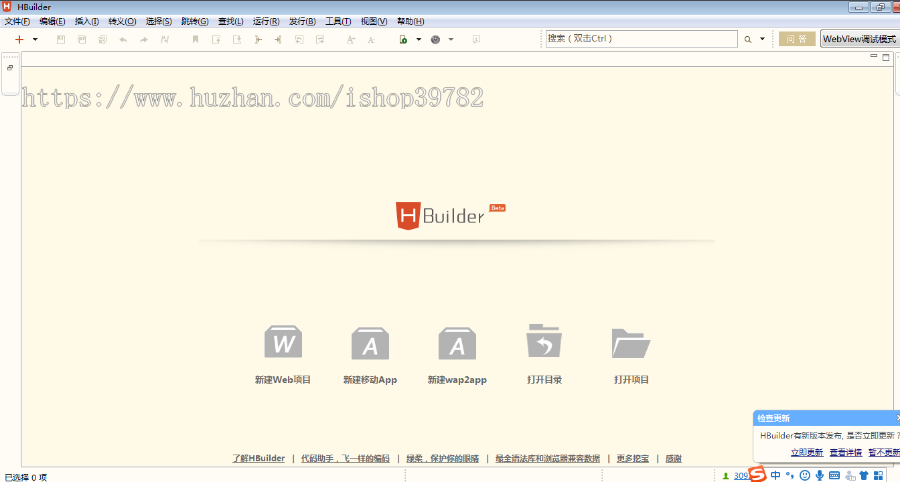Click the search input field
Viewport: 900px width, 482px height.
point(641,39)
